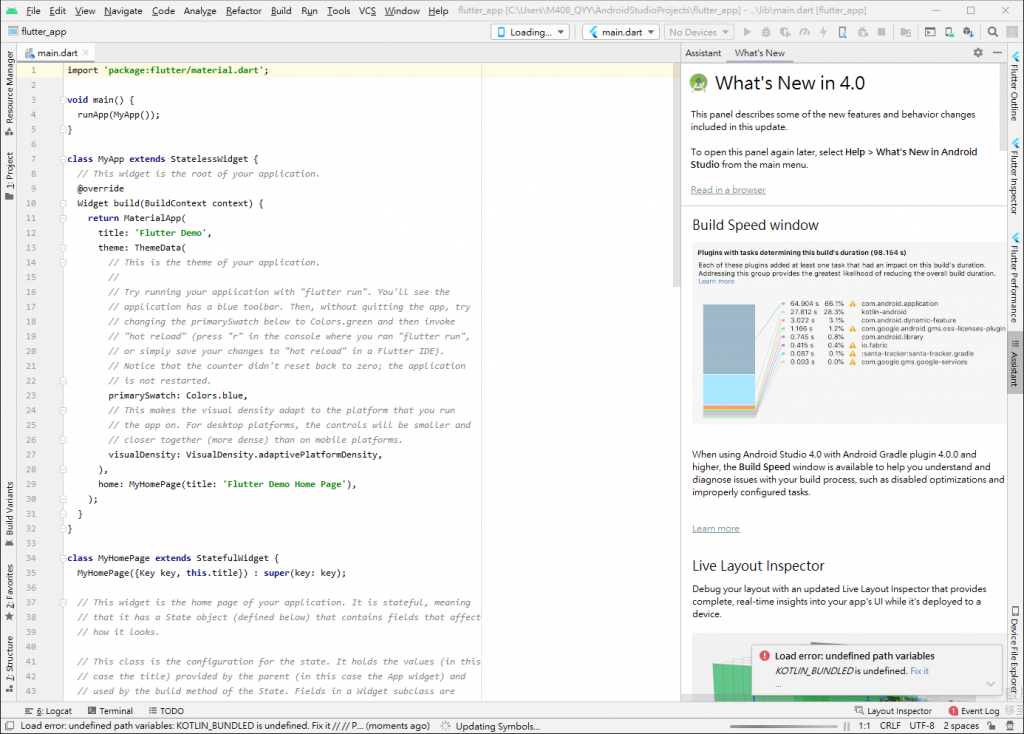Click the 1:1 cursor position indicator
Viewport: 1024px width, 734px height.
(865, 726)
